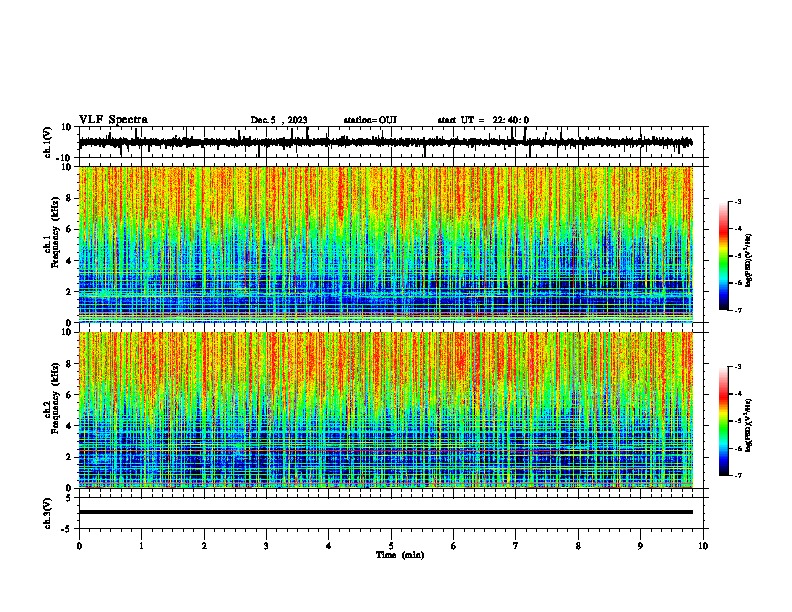This screenshot has height=612, width=792.
Task: Click the 'VLF Spectra' title text
Action: click(113, 120)
